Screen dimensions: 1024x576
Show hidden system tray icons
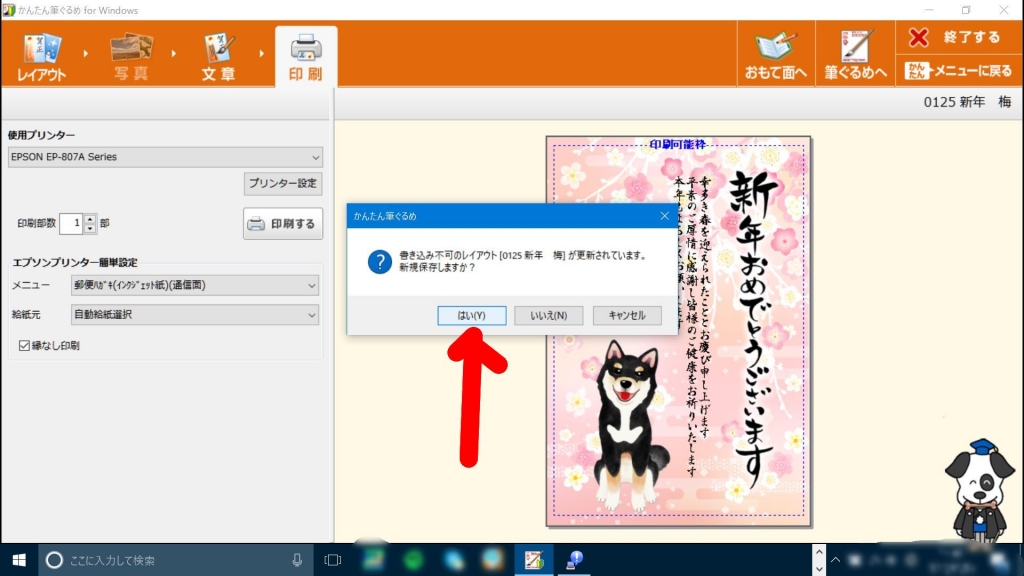(835, 560)
